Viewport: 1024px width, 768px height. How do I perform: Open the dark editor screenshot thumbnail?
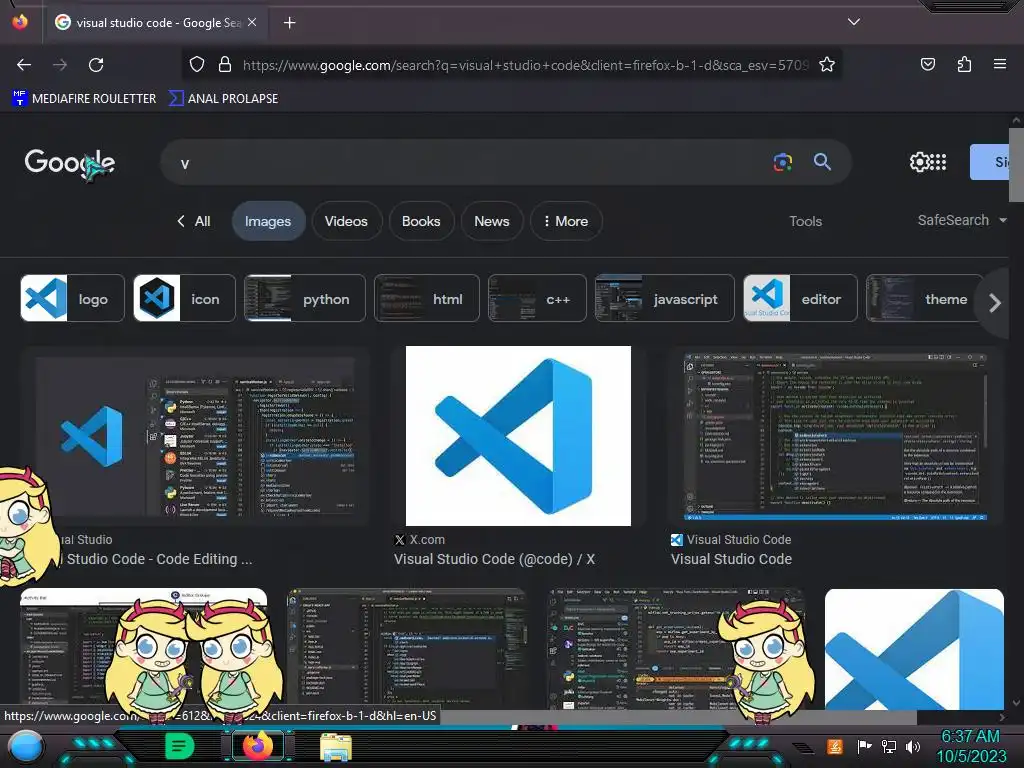tap(835, 436)
